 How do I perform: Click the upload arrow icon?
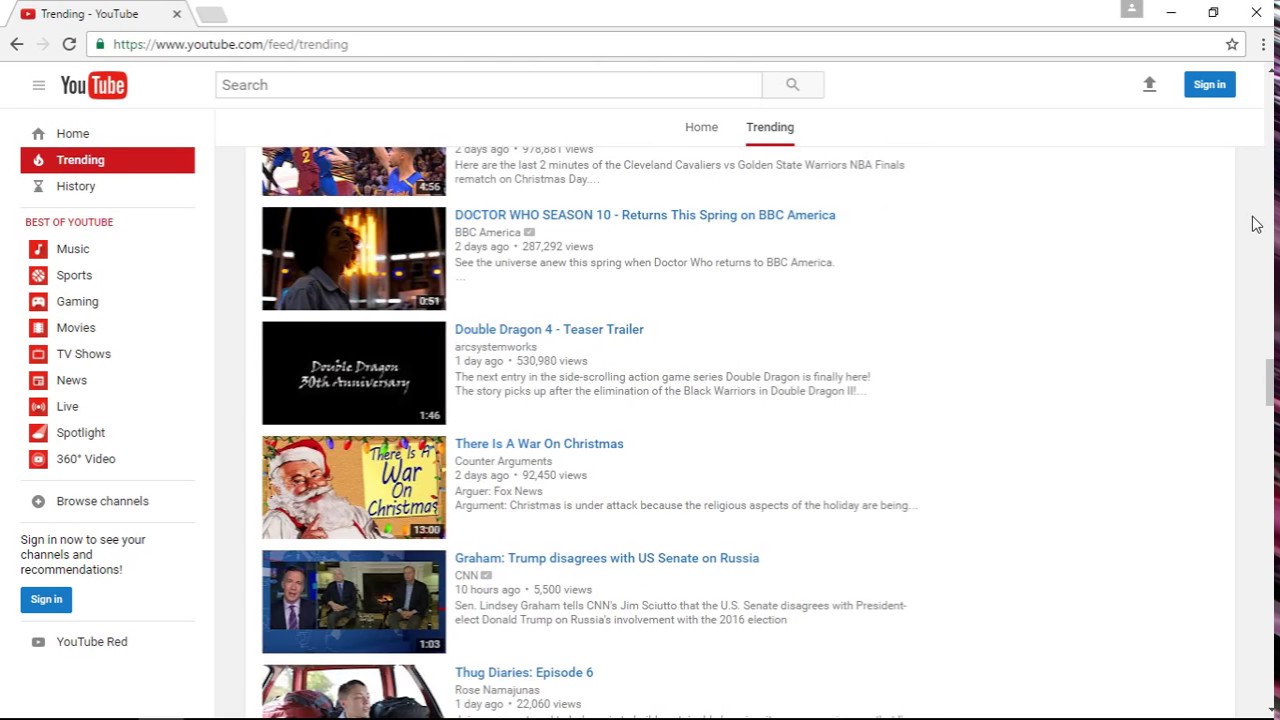click(x=1149, y=85)
